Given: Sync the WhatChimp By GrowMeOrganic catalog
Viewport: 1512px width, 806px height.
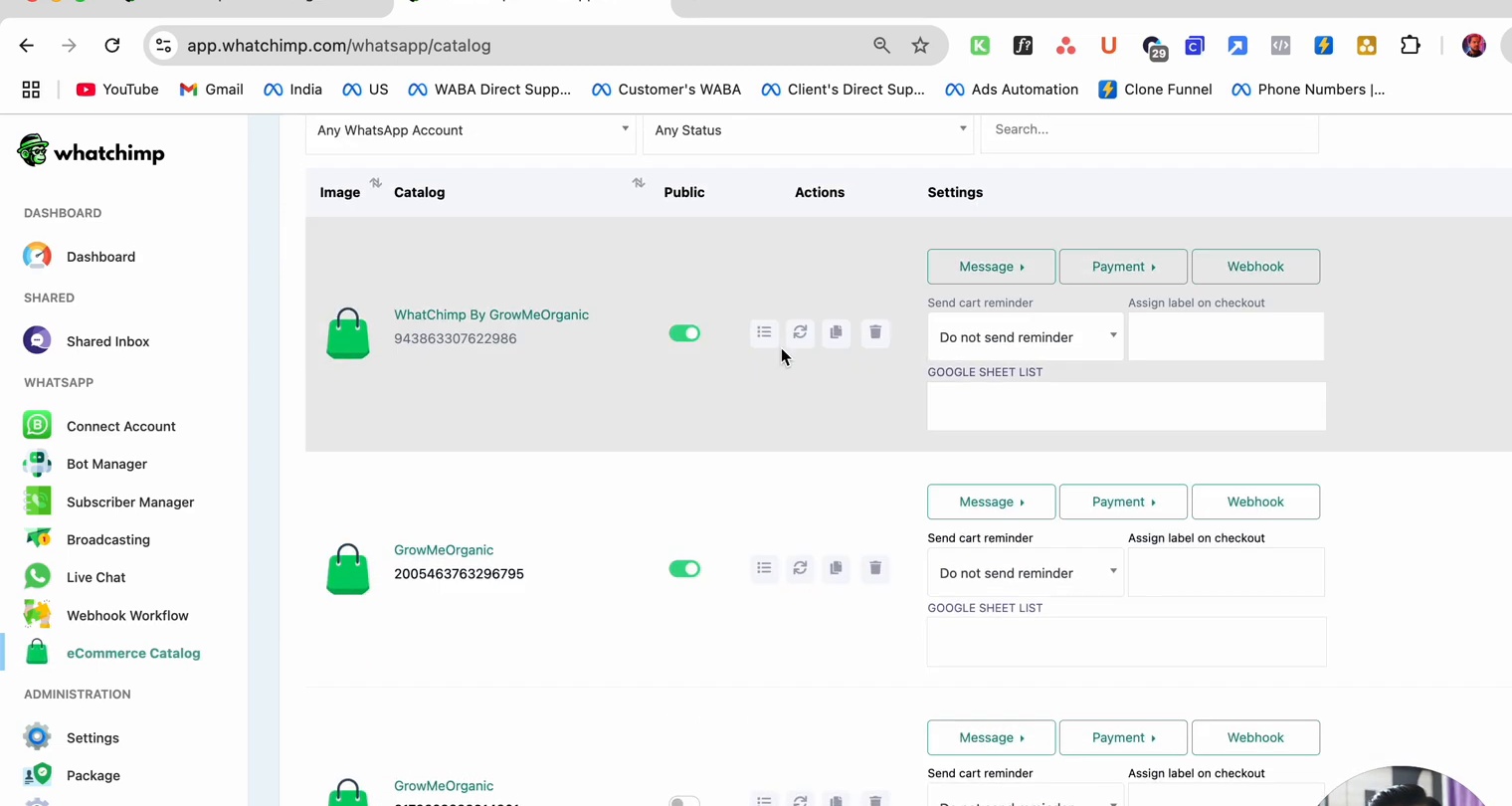Looking at the screenshot, I should (x=800, y=332).
